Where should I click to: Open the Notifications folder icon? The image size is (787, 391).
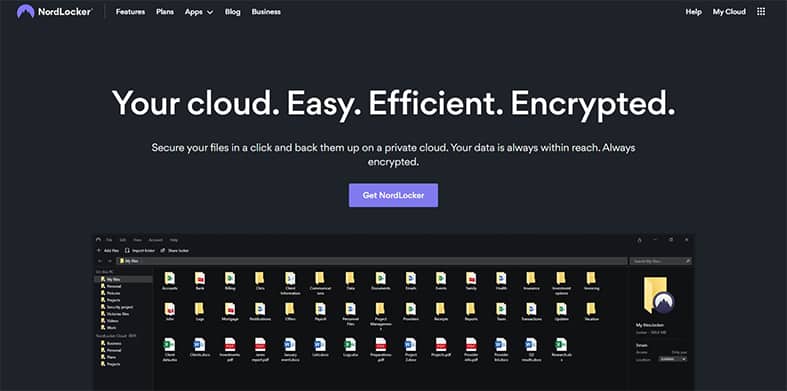coord(260,309)
